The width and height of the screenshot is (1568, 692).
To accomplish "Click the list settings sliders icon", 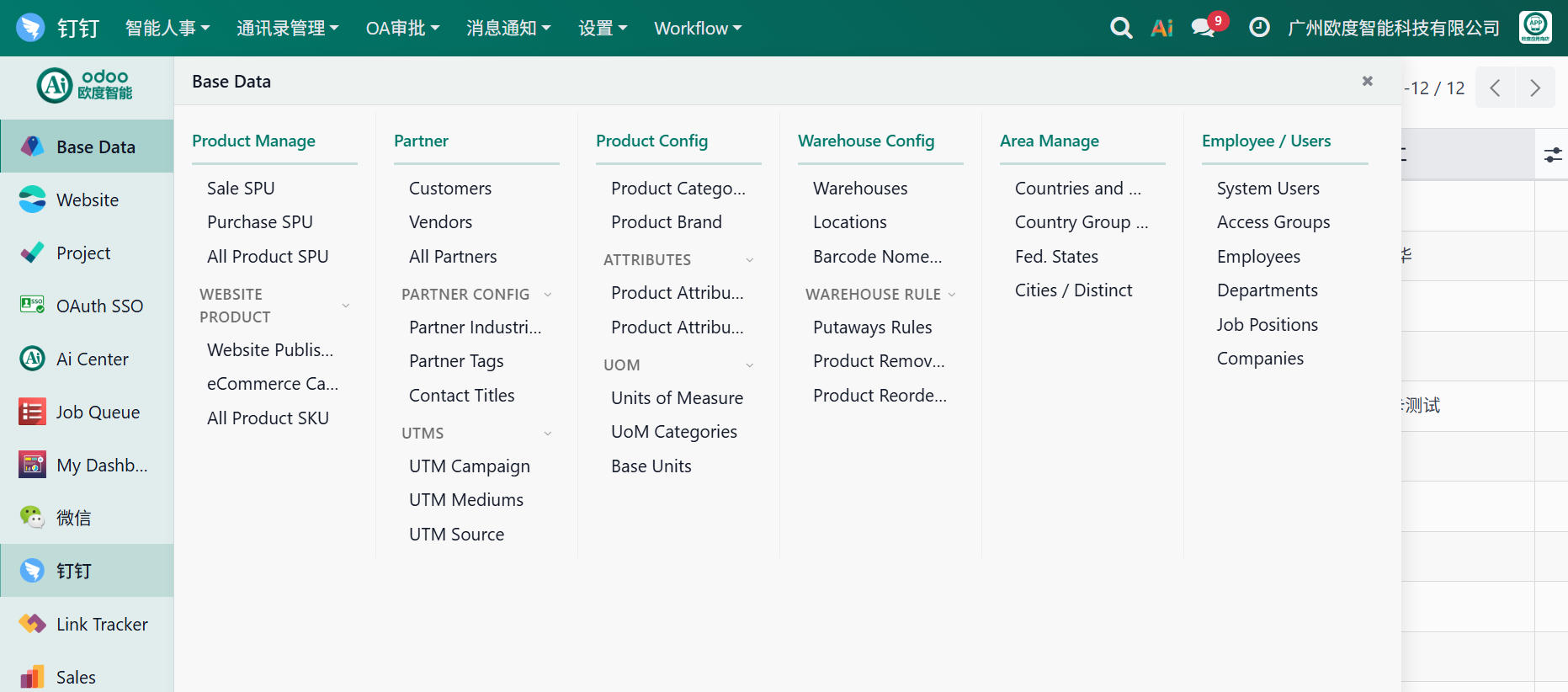I will 1553,155.
